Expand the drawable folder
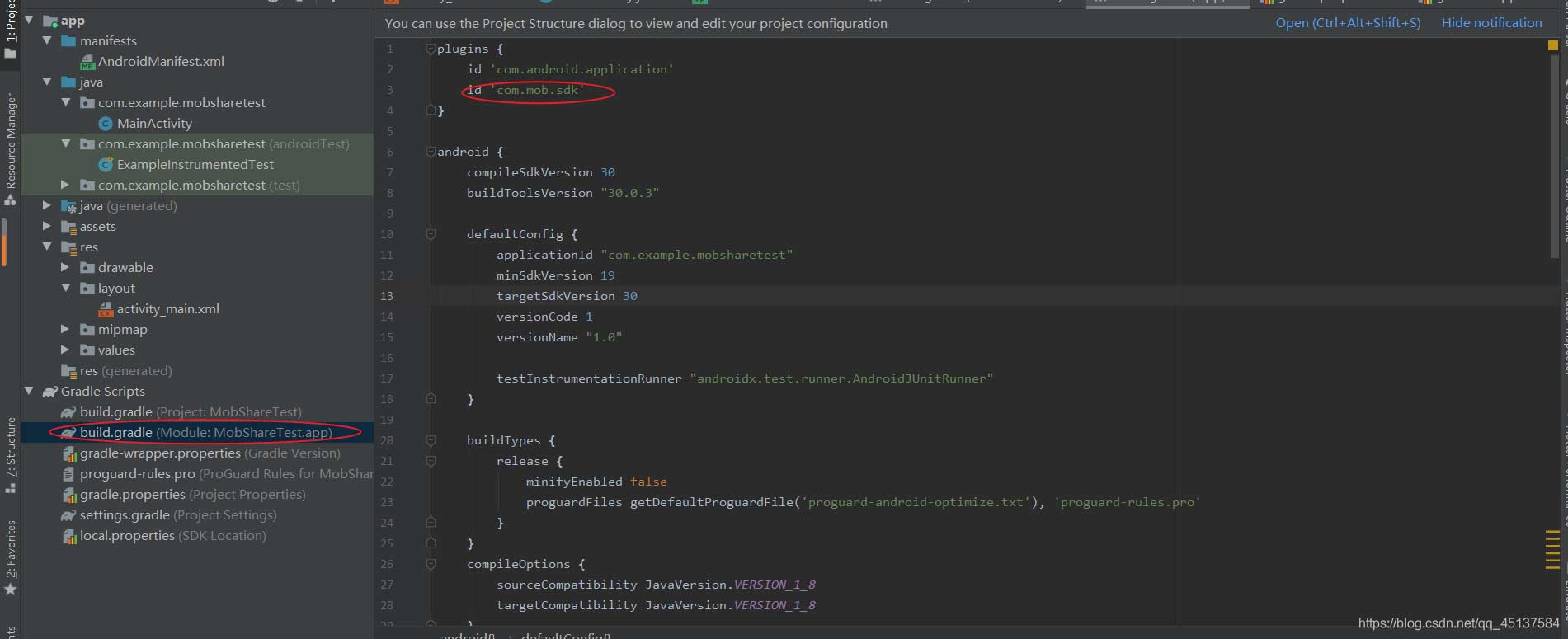The height and width of the screenshot is (639, 1568). click(x=66, y=267)
